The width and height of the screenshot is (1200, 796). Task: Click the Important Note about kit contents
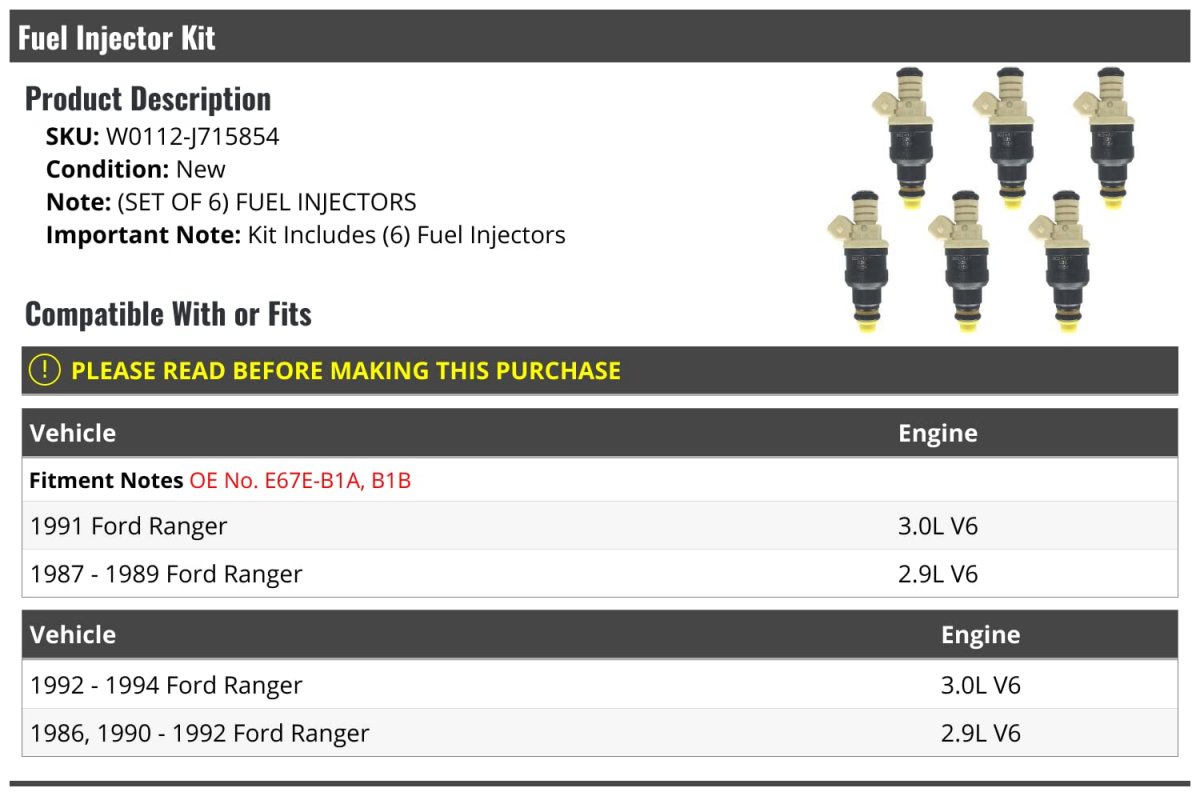306,235
